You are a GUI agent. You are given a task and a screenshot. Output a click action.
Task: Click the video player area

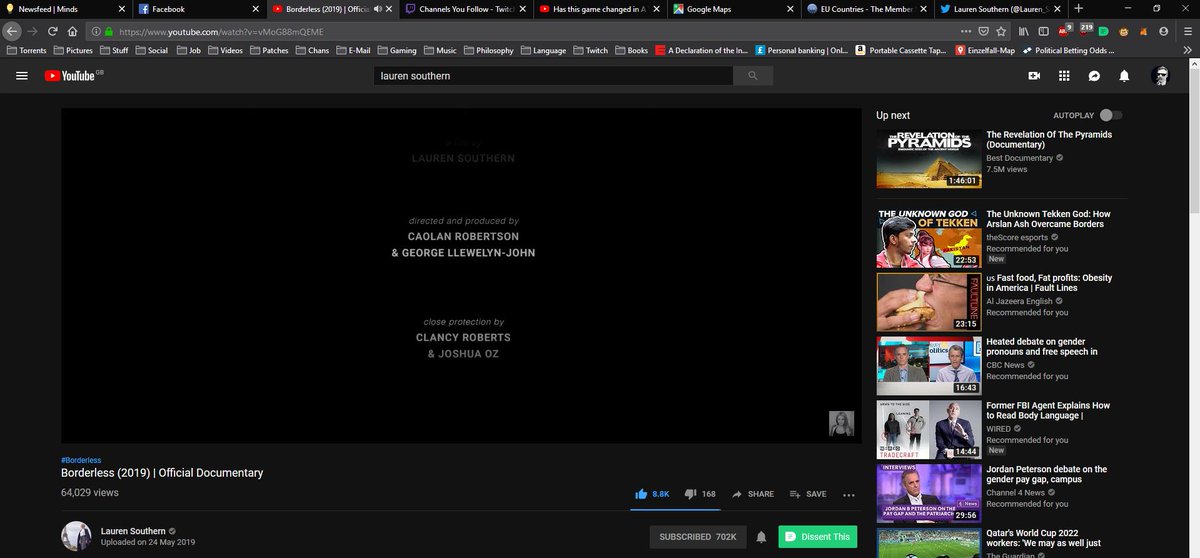(461, 275)
